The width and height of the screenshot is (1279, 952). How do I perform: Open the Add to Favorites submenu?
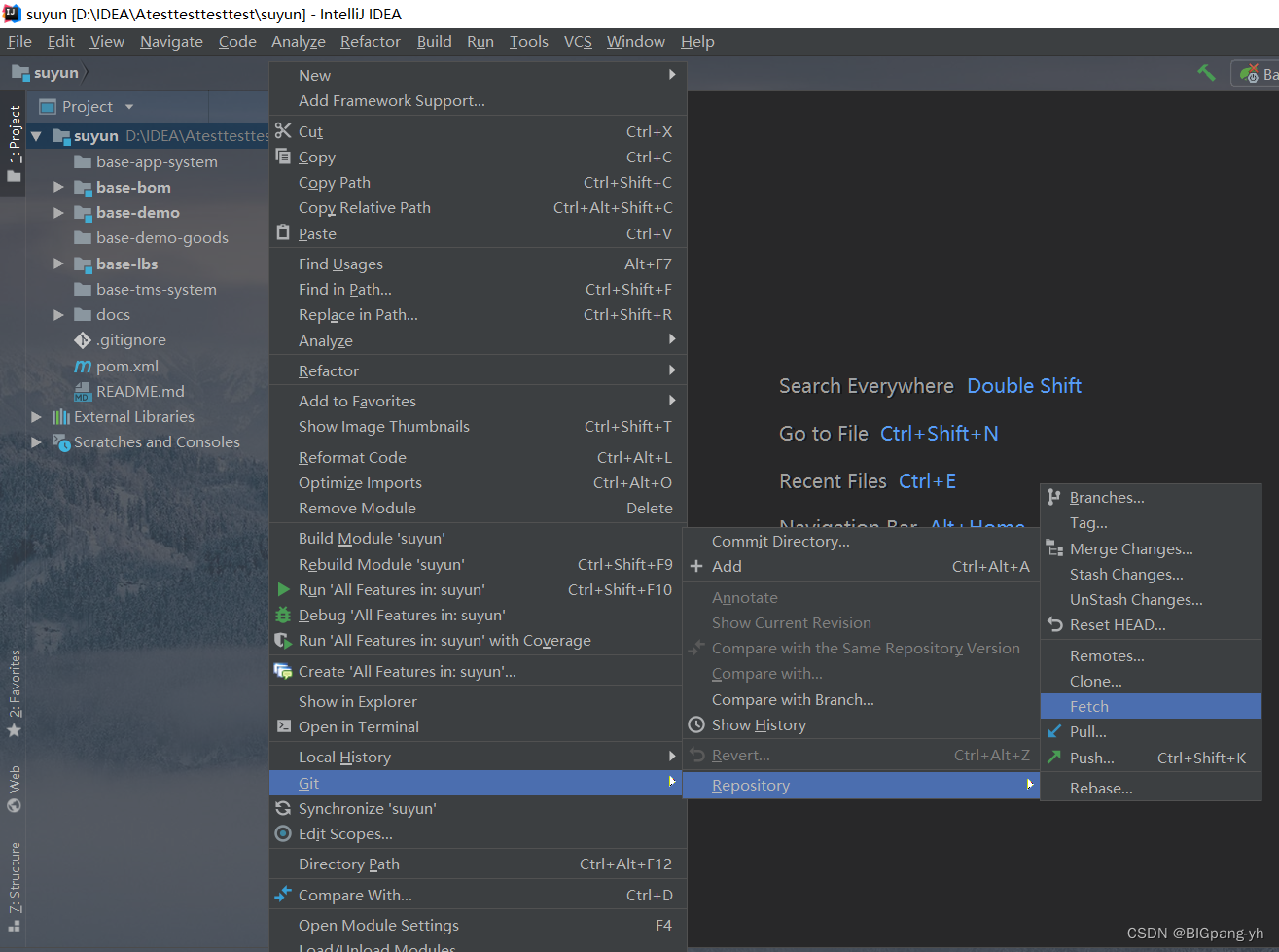478,401
